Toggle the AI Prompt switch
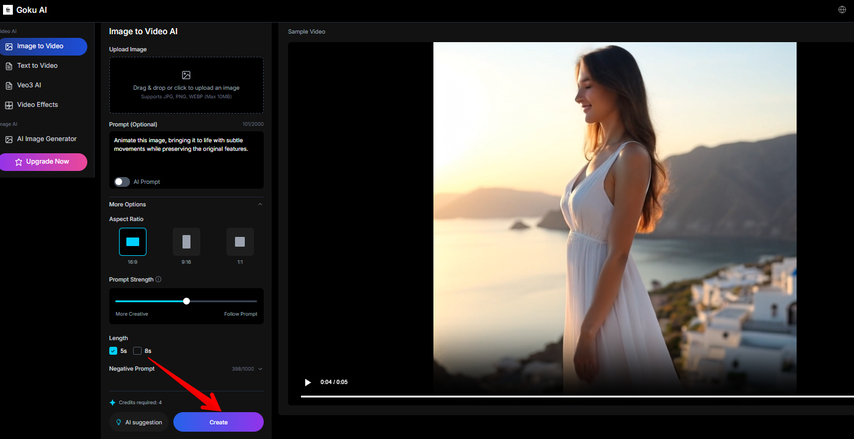Image resolution: width=854 pixels, height=439 pixels. (122, 182)
